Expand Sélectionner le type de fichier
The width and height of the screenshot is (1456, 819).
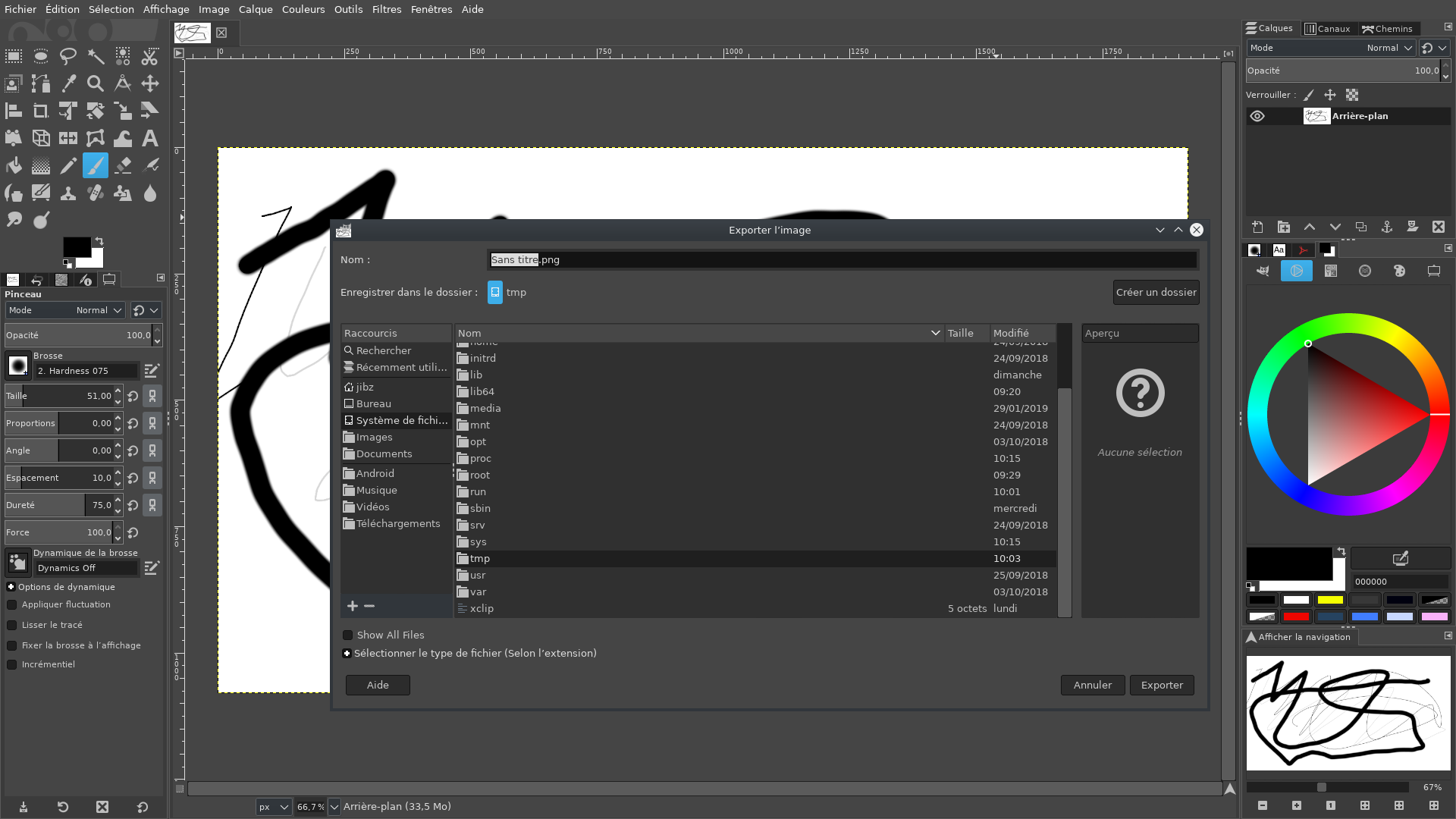point(347,654)
